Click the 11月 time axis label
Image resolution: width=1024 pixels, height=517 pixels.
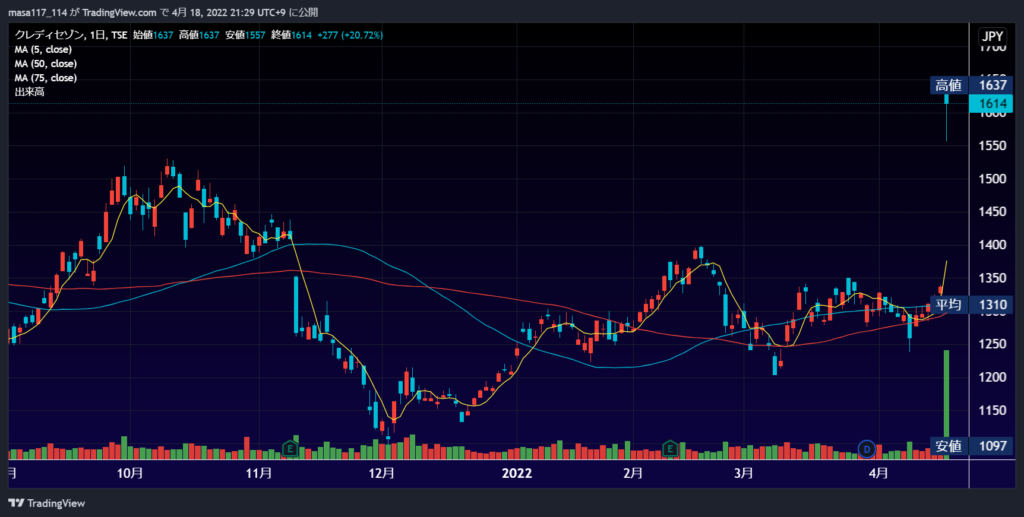[259, 473]
